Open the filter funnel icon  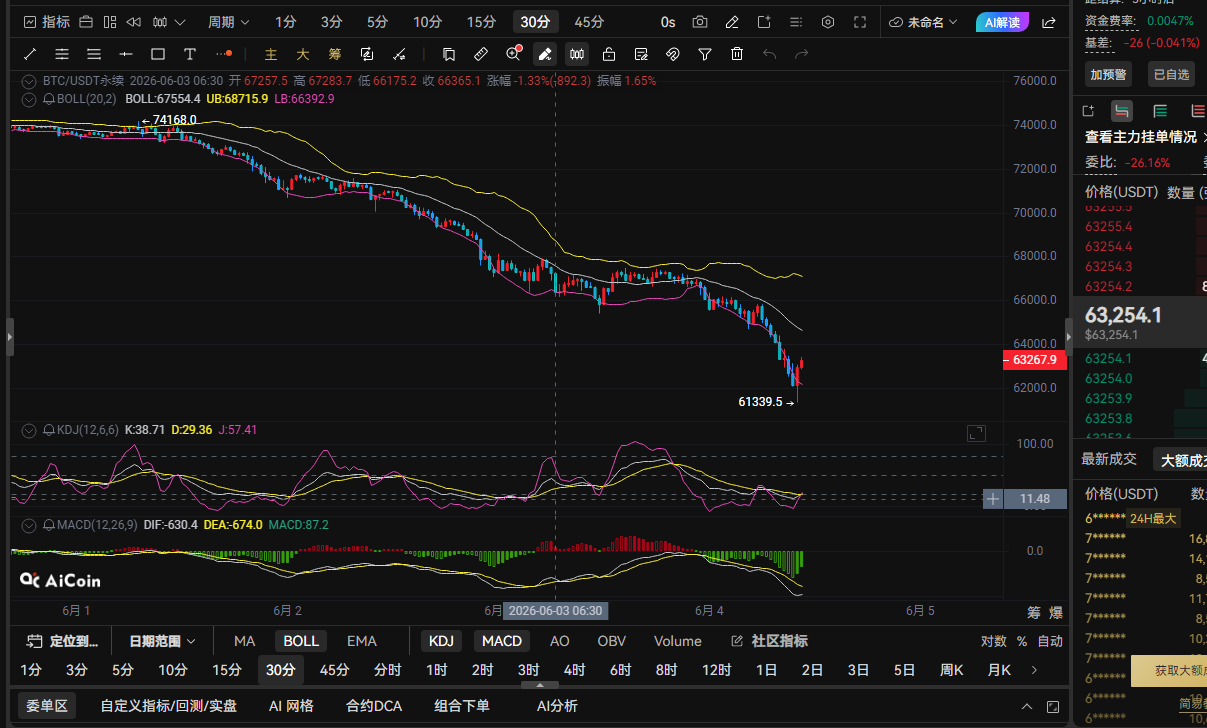click(x=705, y=54)
